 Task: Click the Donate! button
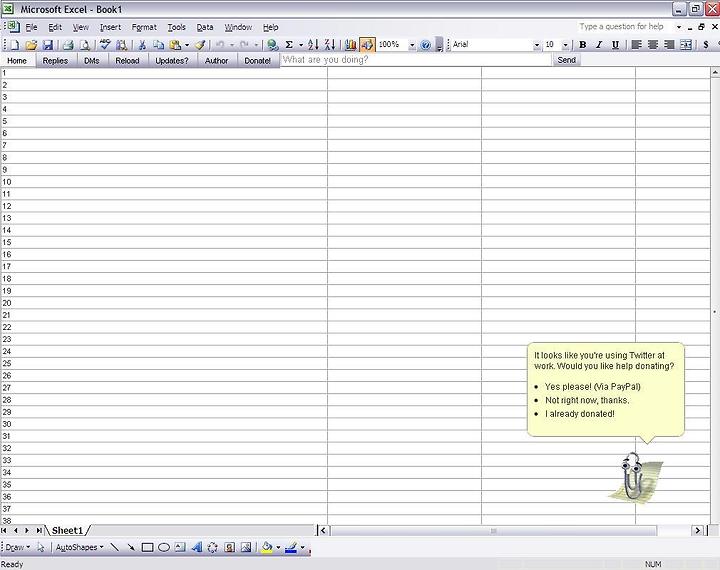(257, 61)
